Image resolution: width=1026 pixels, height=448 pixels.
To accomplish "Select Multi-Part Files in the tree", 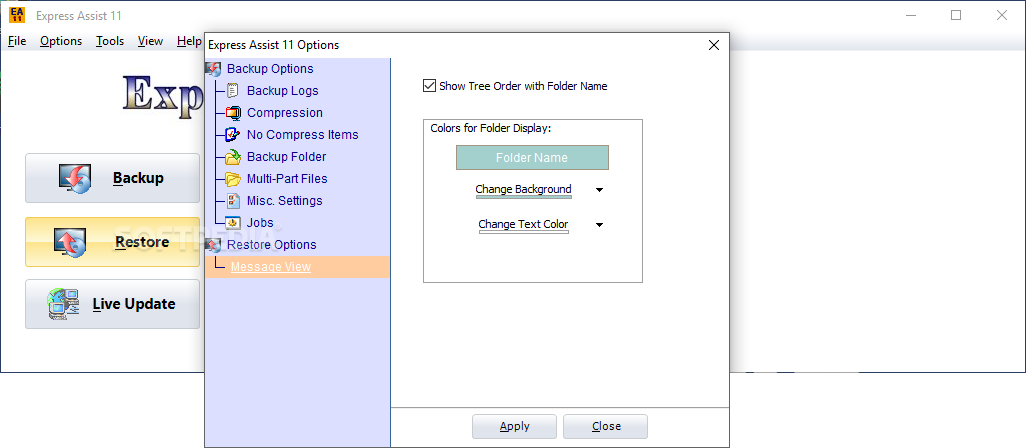I will click(287, 179).
